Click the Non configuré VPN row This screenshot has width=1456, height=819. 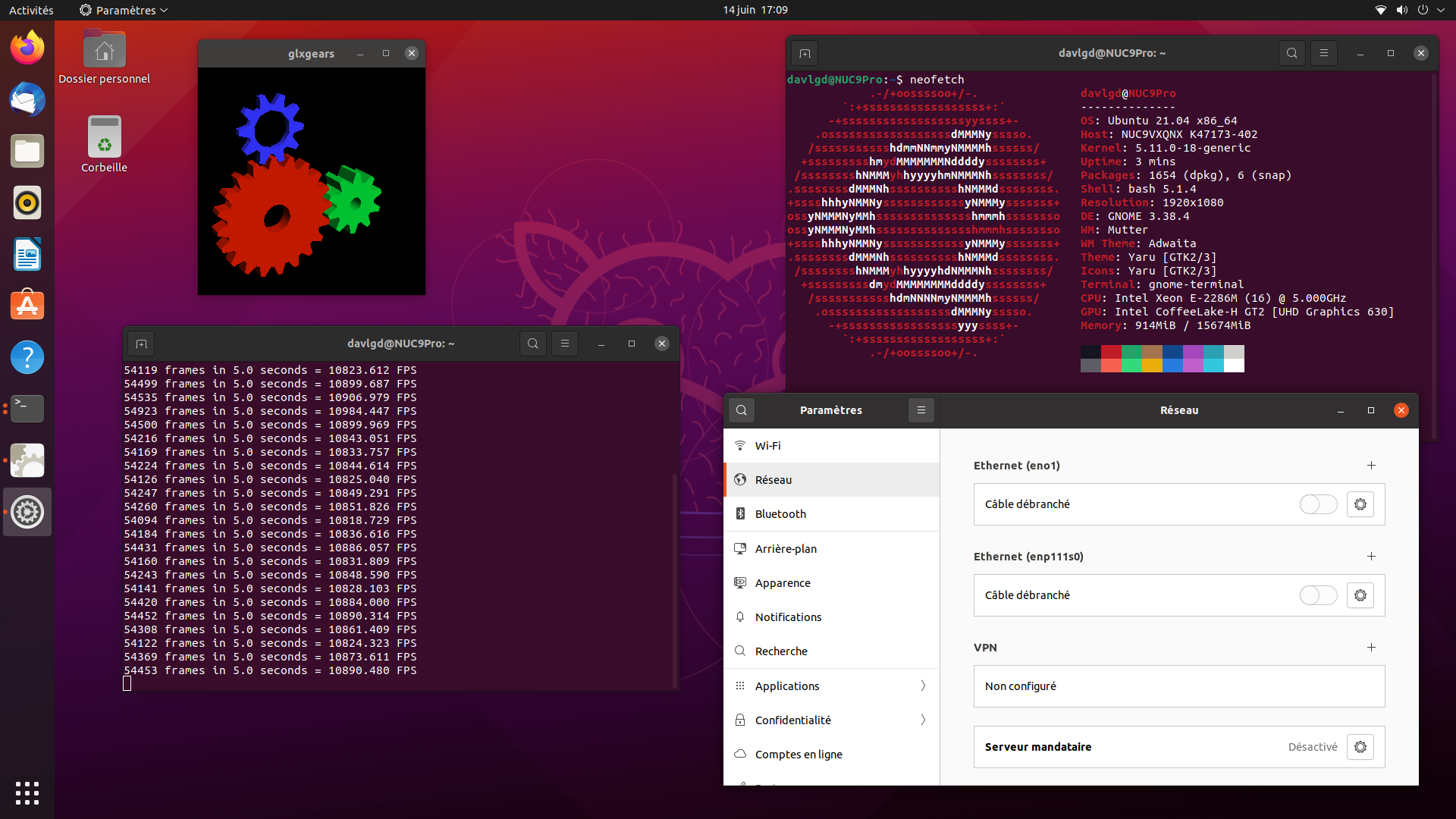(x=1179, y=686)
